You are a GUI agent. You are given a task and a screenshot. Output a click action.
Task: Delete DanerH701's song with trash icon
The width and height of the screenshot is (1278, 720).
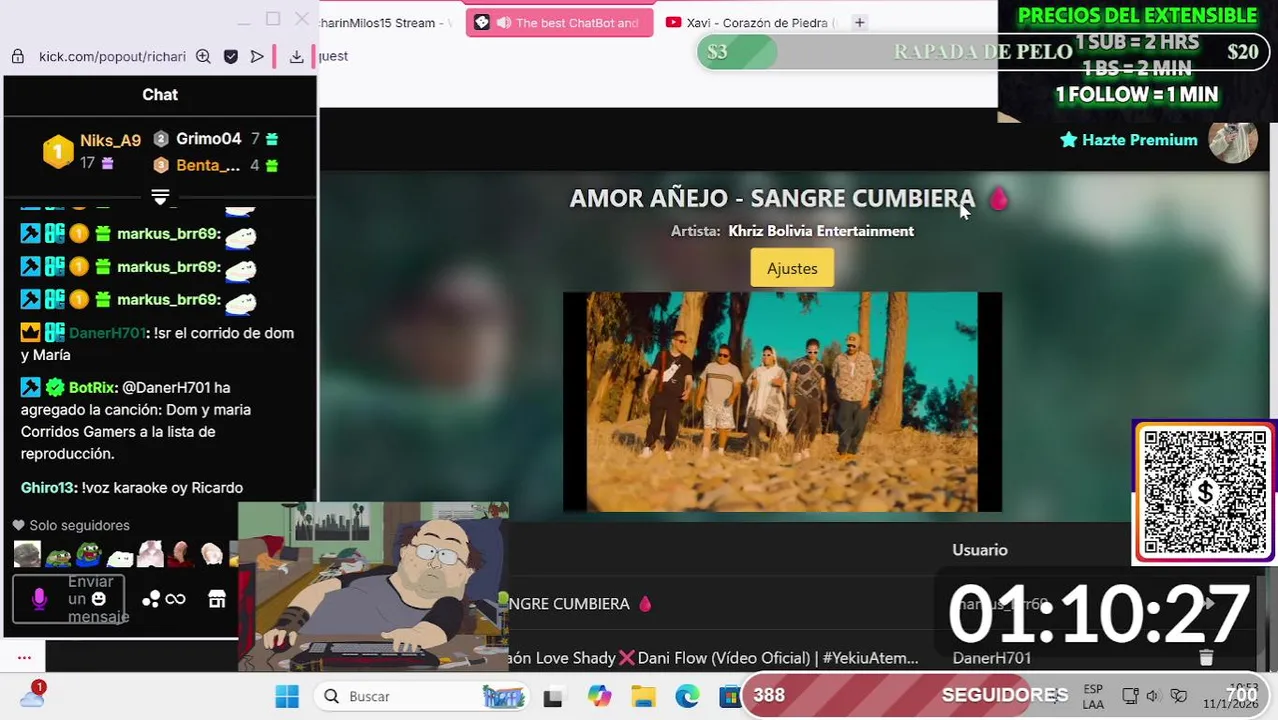pos(1206,657)
